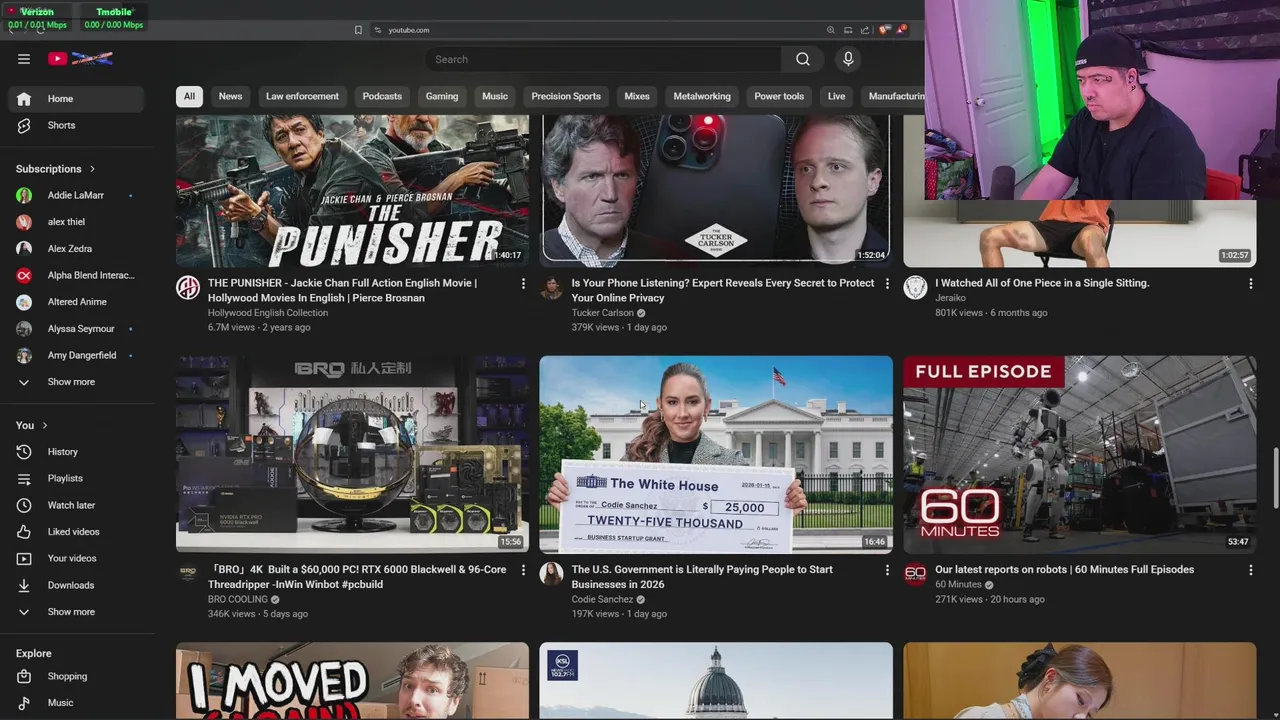The image size is (1280, 720).
Task: Select the Mixes filter chip
Action: (x=637, y=96)
